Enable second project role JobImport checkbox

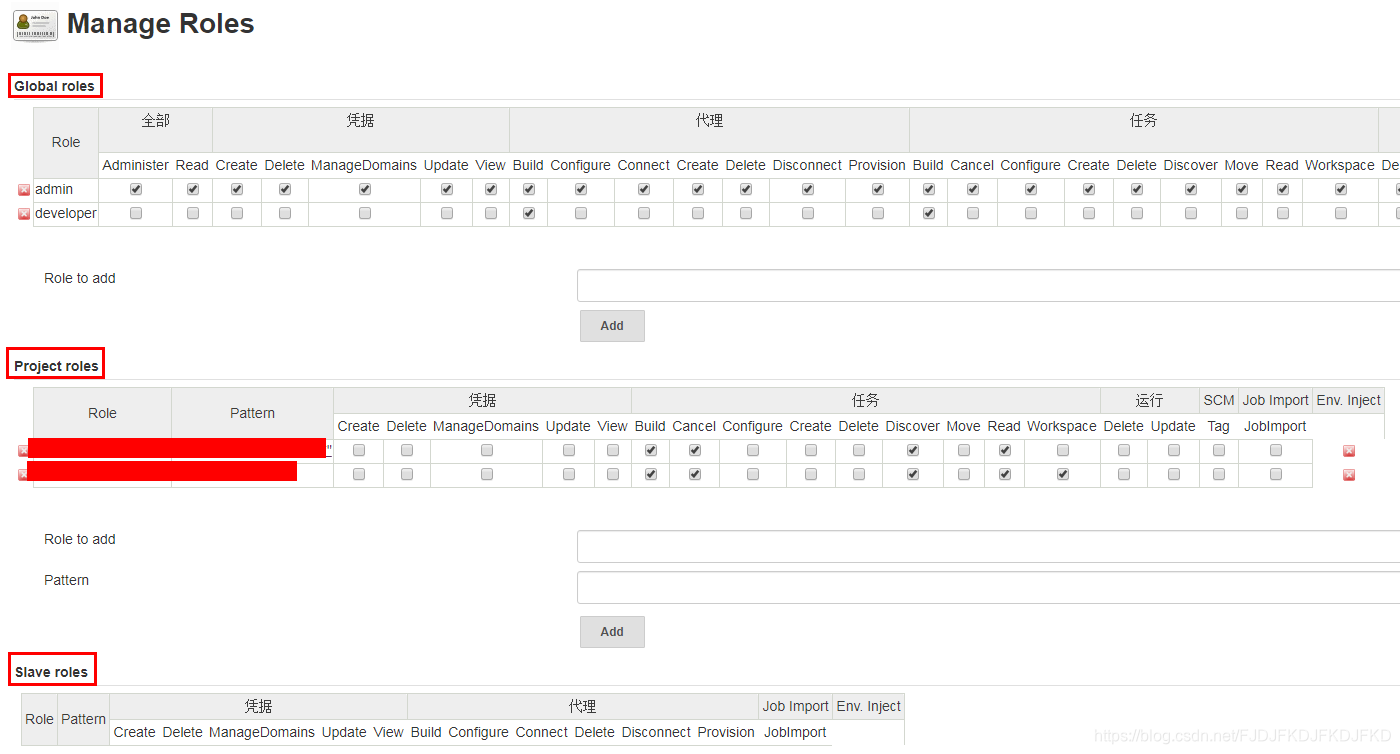pyautogui.click(x=1276, y=474)
